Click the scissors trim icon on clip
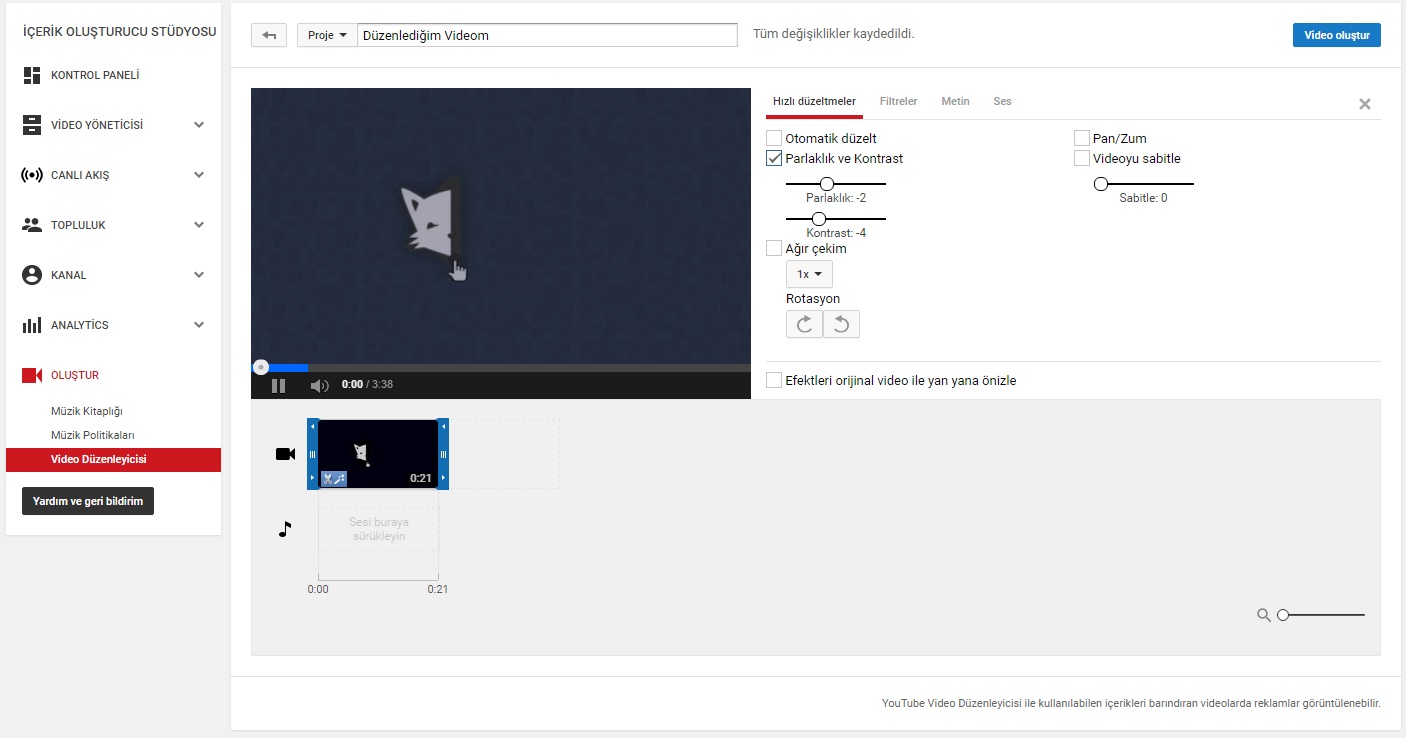This screenshot has width=1406, height=738. pos(327,479)
